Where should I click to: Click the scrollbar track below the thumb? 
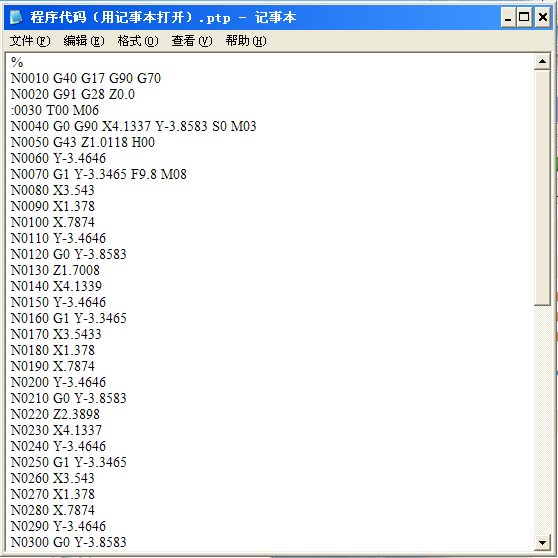[x=542, y=420]
